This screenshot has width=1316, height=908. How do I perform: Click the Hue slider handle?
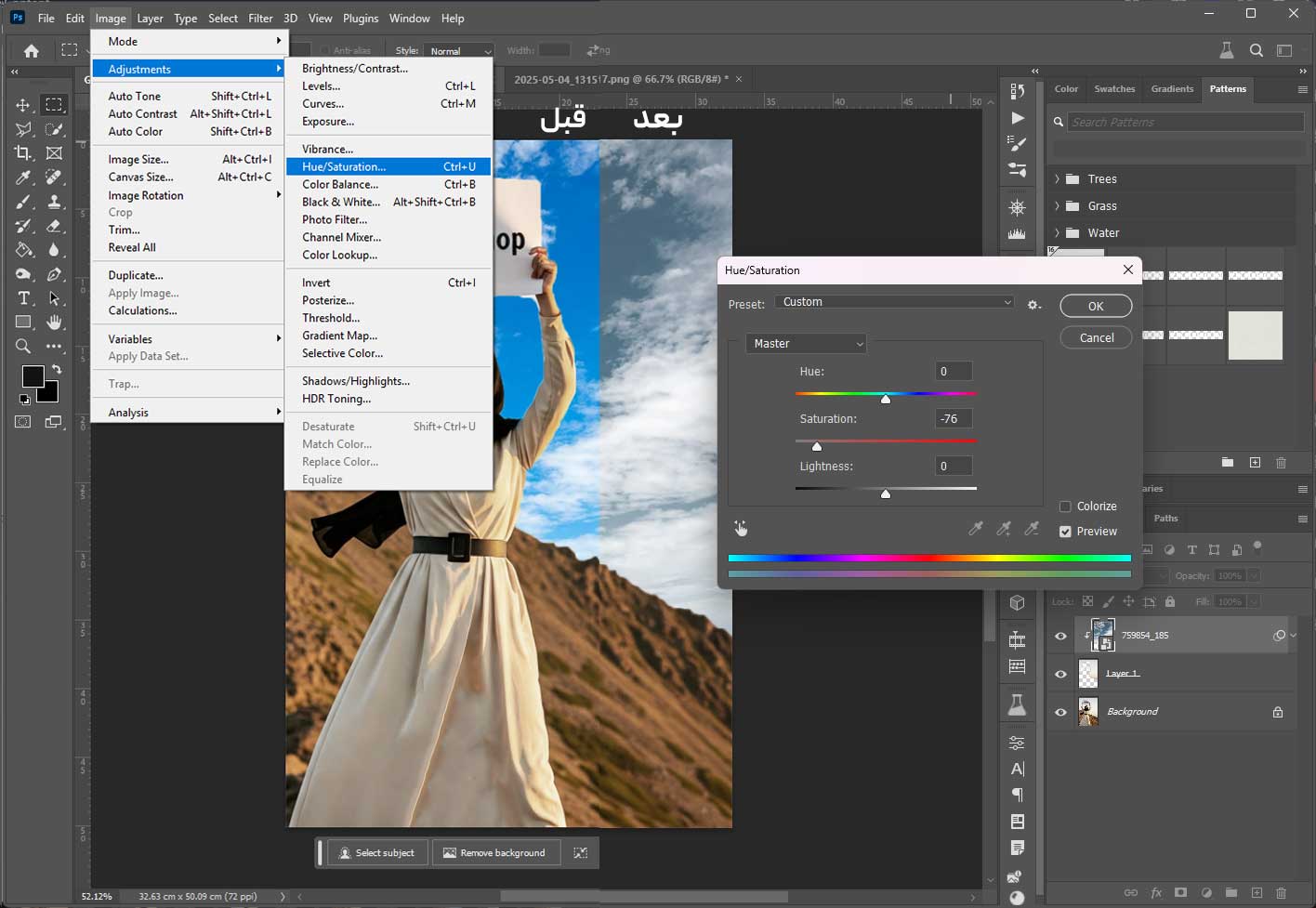point(886,400)
